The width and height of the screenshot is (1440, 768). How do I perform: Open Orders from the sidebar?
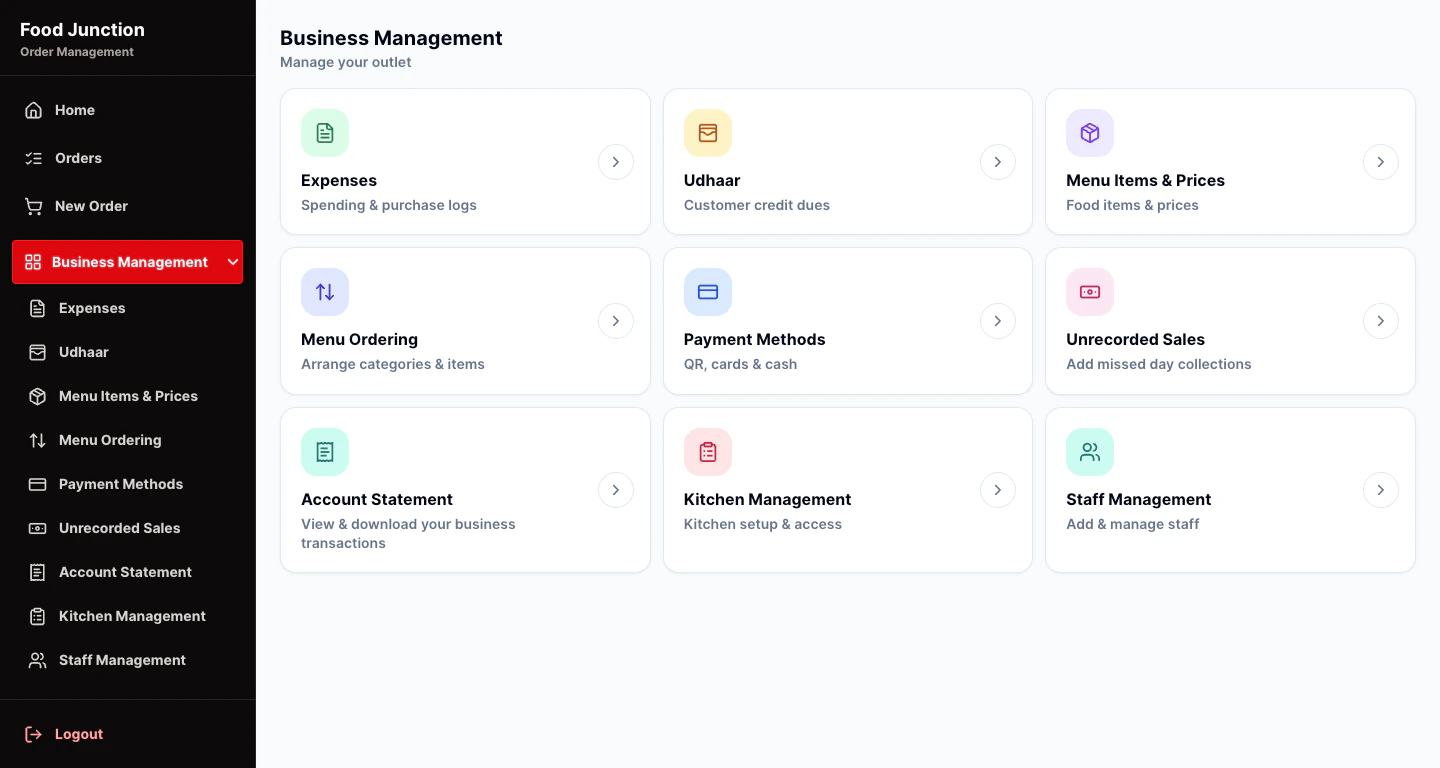[x=128, y=158]
